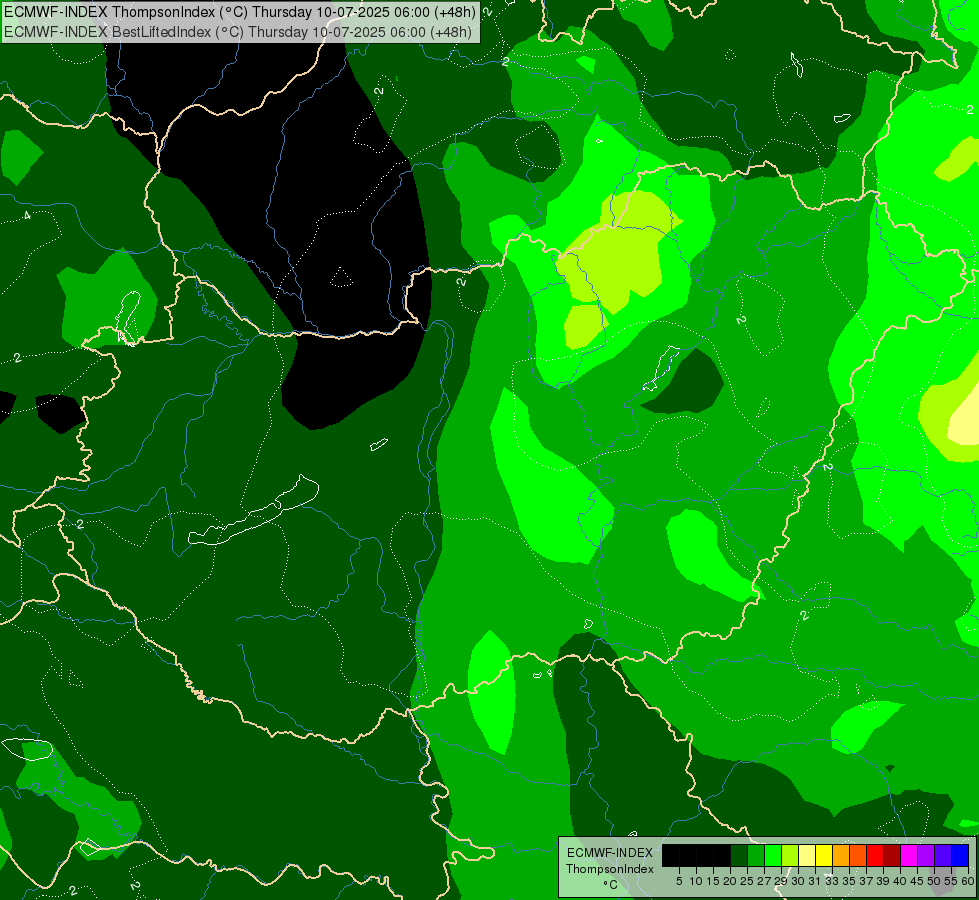This screenshot has width=979, height=900.
Task: Select the pale yellow 30–31 legend swatch
Action: [x=807, y=855]
